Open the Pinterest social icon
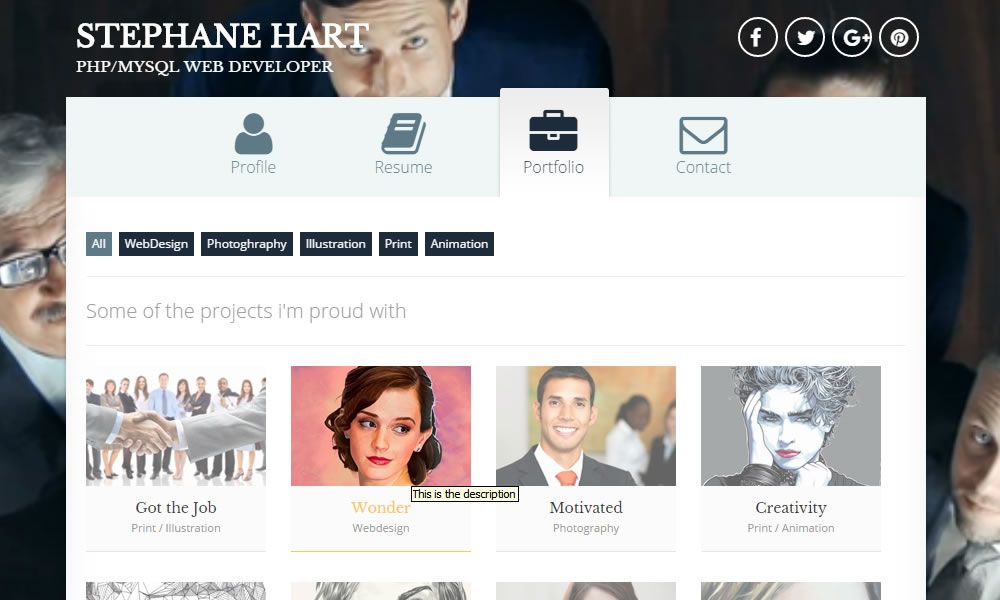 pos(899,38)
